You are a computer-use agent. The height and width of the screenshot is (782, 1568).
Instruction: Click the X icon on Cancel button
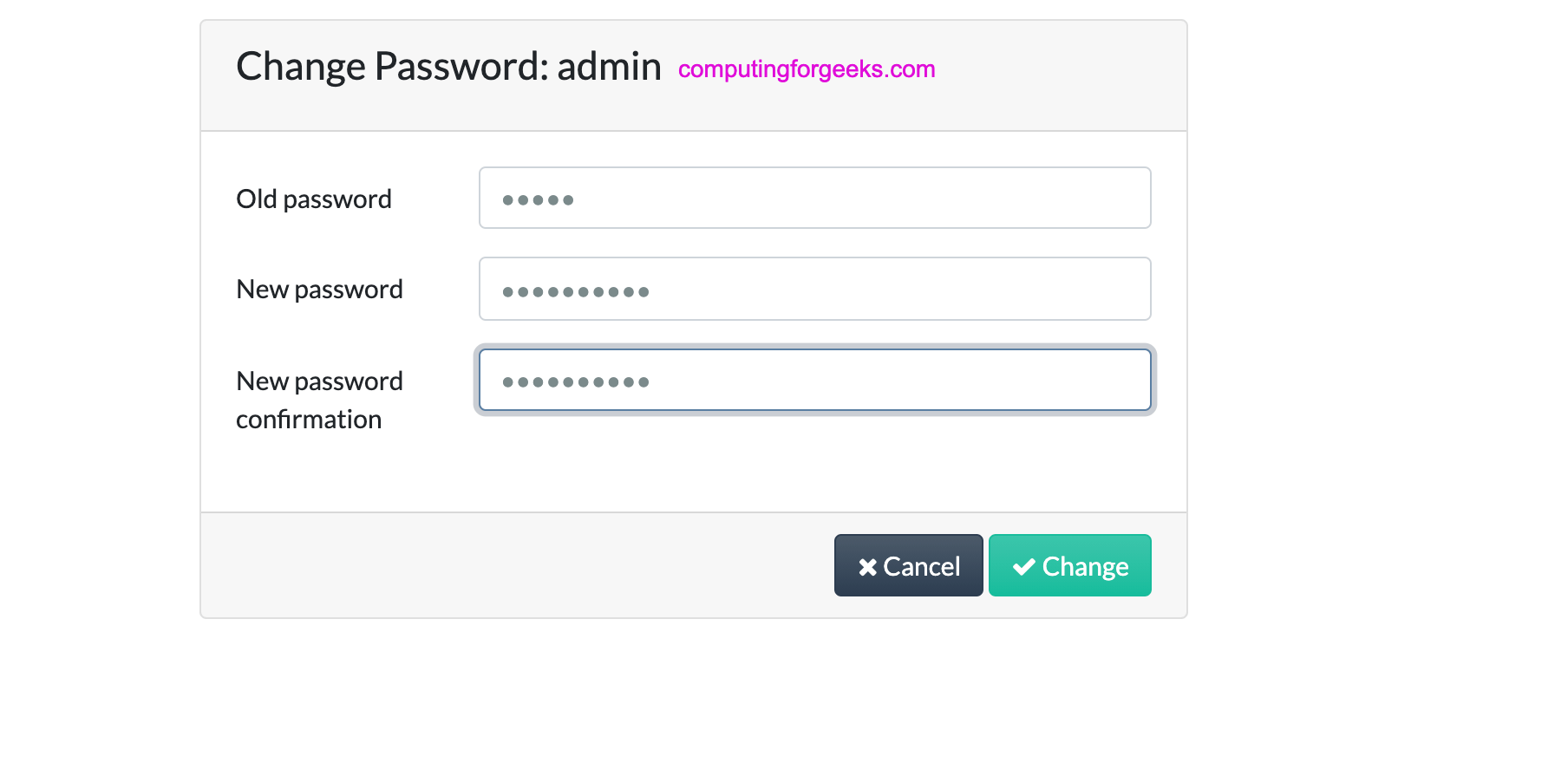[867, 567]
